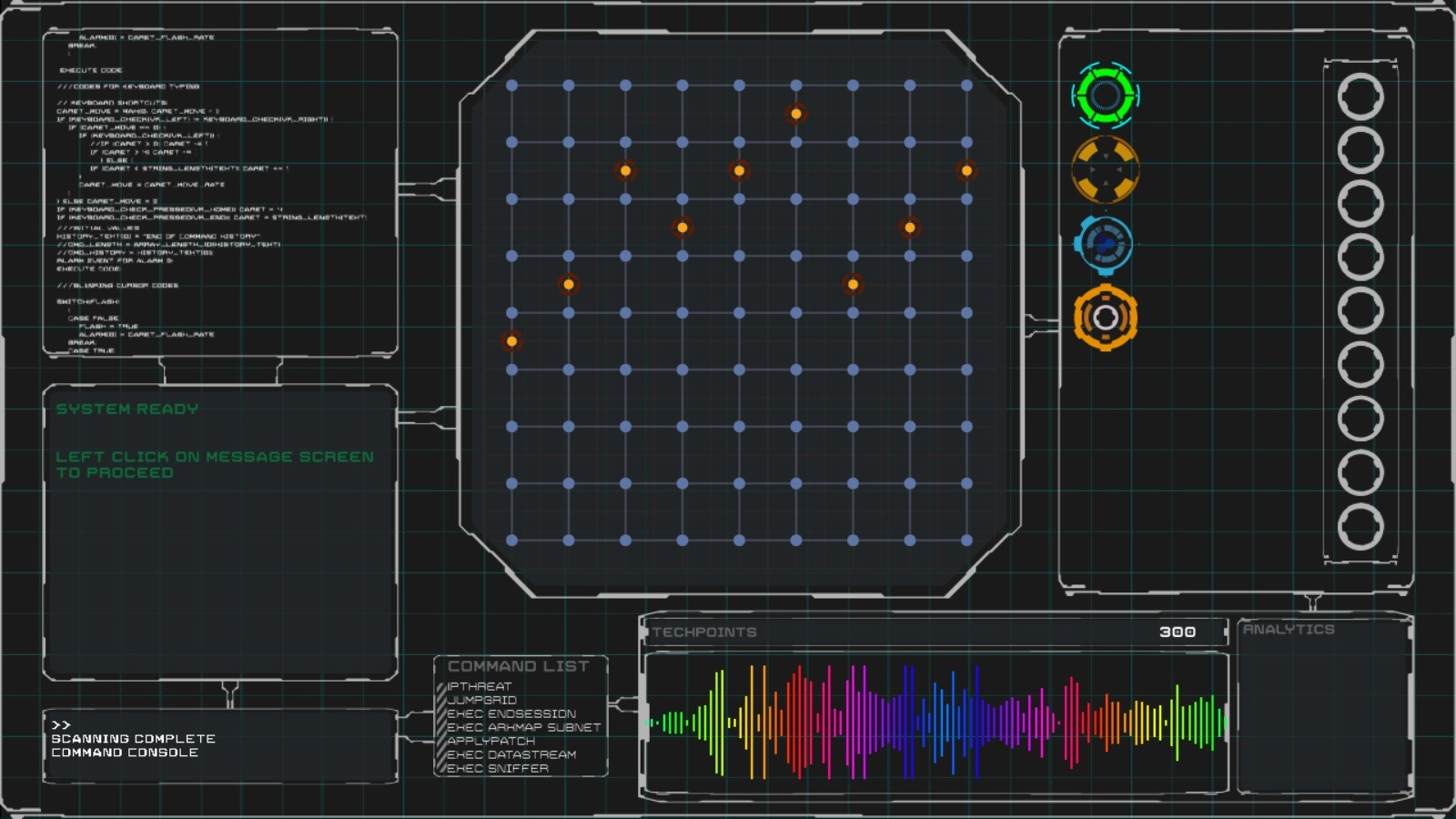This screenshot has width=1456, height=819.
Task: Select the segmented orange module with inward arrows
Action: click(x=1105, y=169)
